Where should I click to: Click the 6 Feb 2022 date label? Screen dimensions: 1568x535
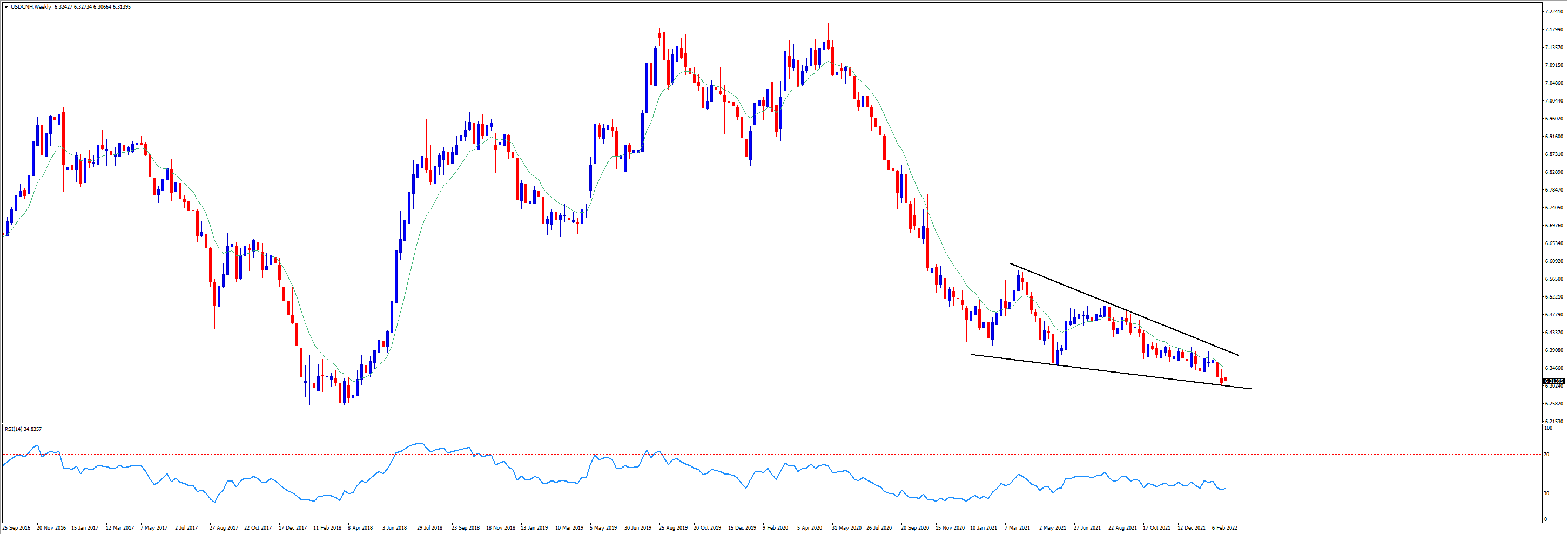click(x=1224, y=529)
